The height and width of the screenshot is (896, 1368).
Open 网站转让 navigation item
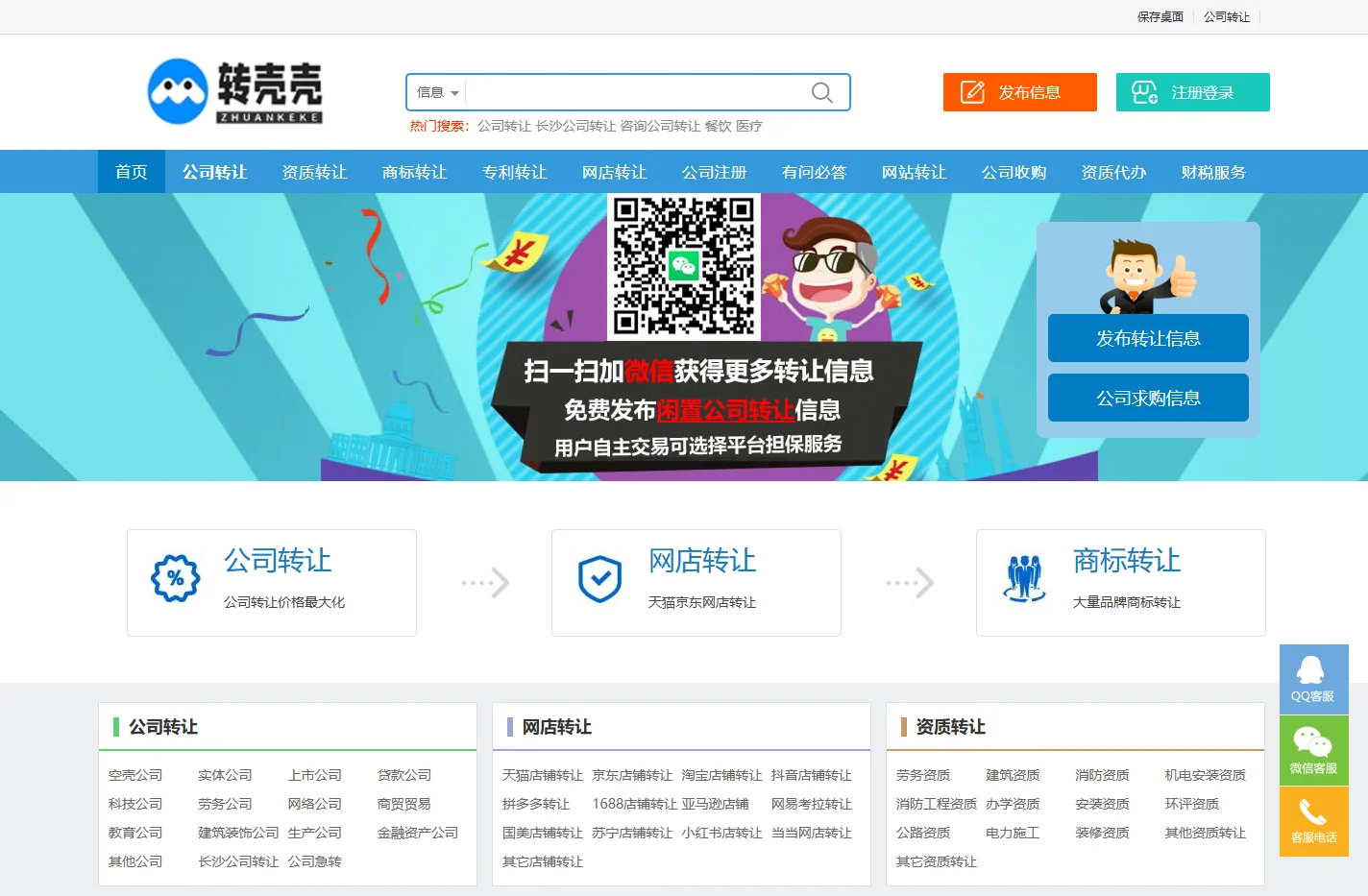click(x=915, y=172)
